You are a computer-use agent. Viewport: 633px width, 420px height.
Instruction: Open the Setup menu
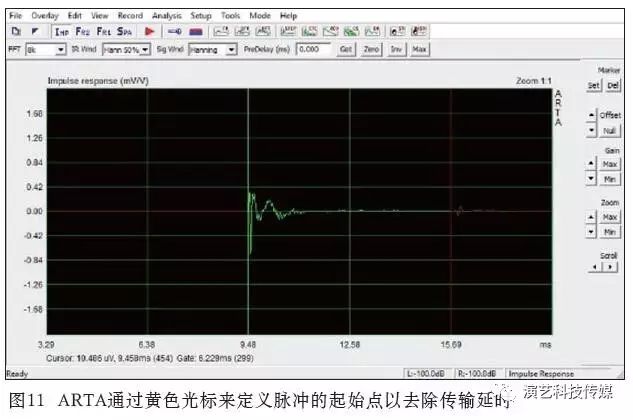click(201, 16)
